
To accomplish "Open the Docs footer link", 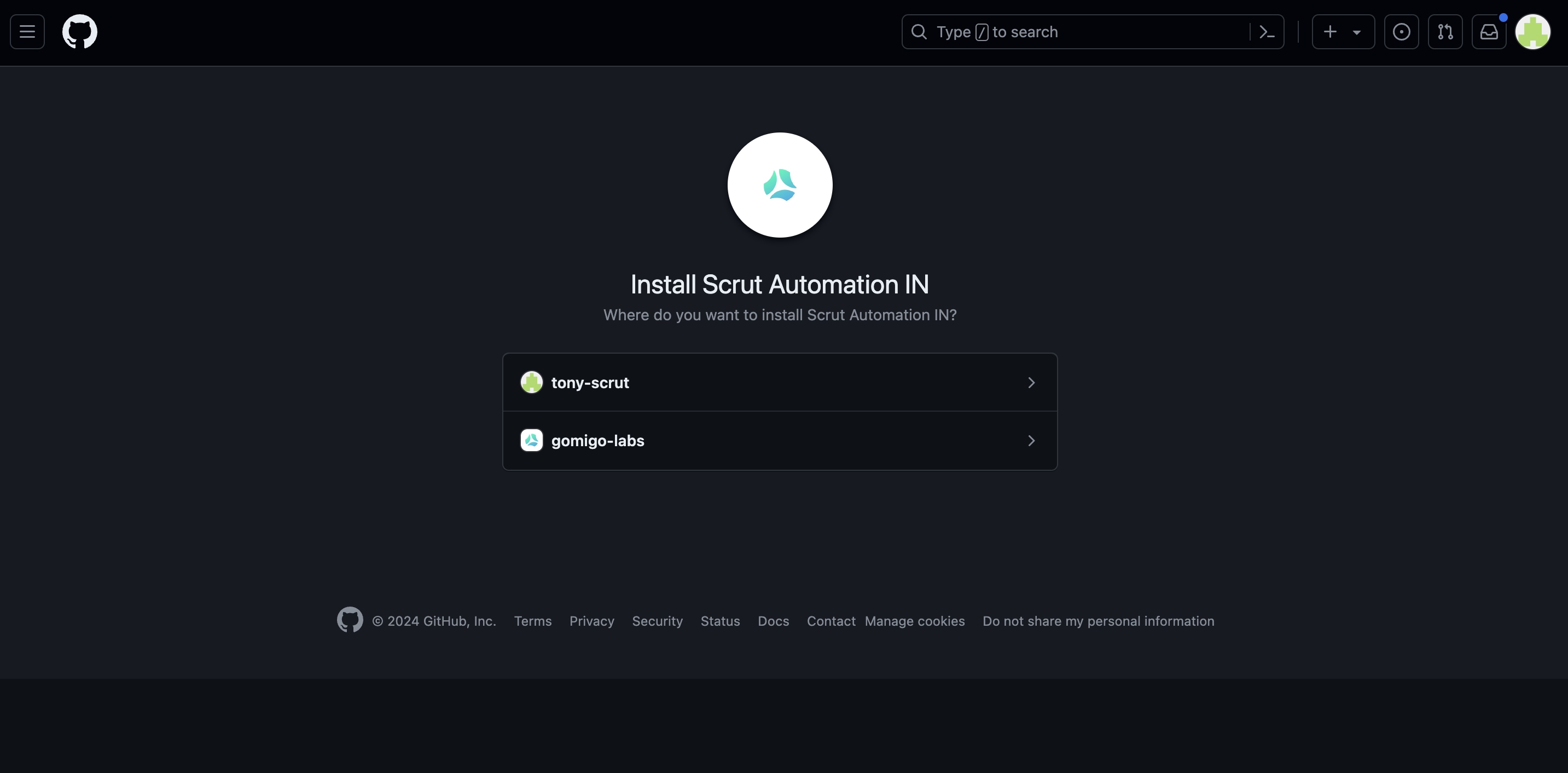I will pyautogui.click(x=773, y=621).
